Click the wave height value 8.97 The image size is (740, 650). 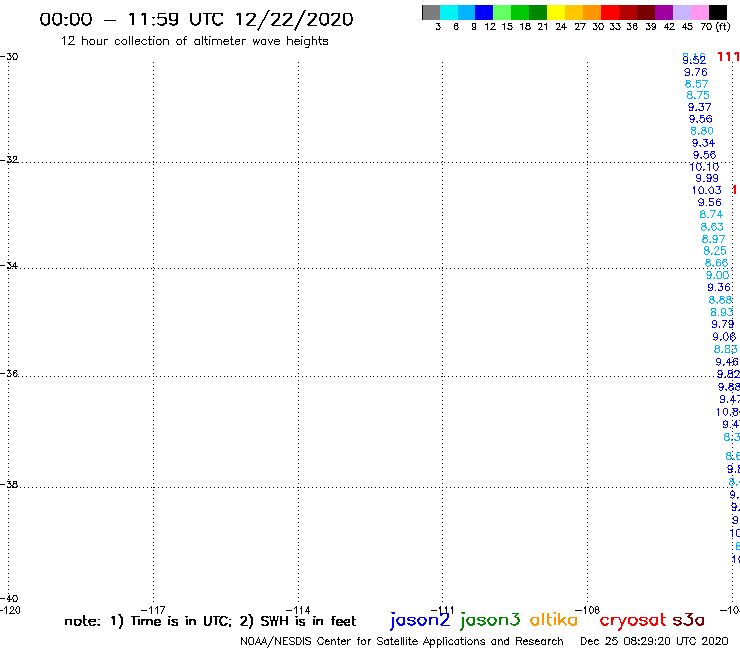point(713,239)
